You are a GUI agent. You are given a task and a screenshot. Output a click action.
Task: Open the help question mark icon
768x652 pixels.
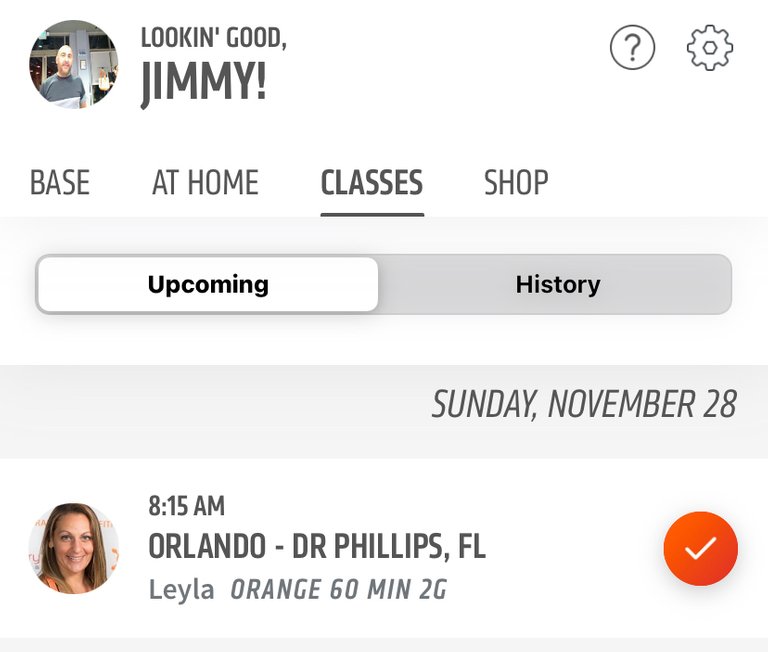tap(632, 48)
